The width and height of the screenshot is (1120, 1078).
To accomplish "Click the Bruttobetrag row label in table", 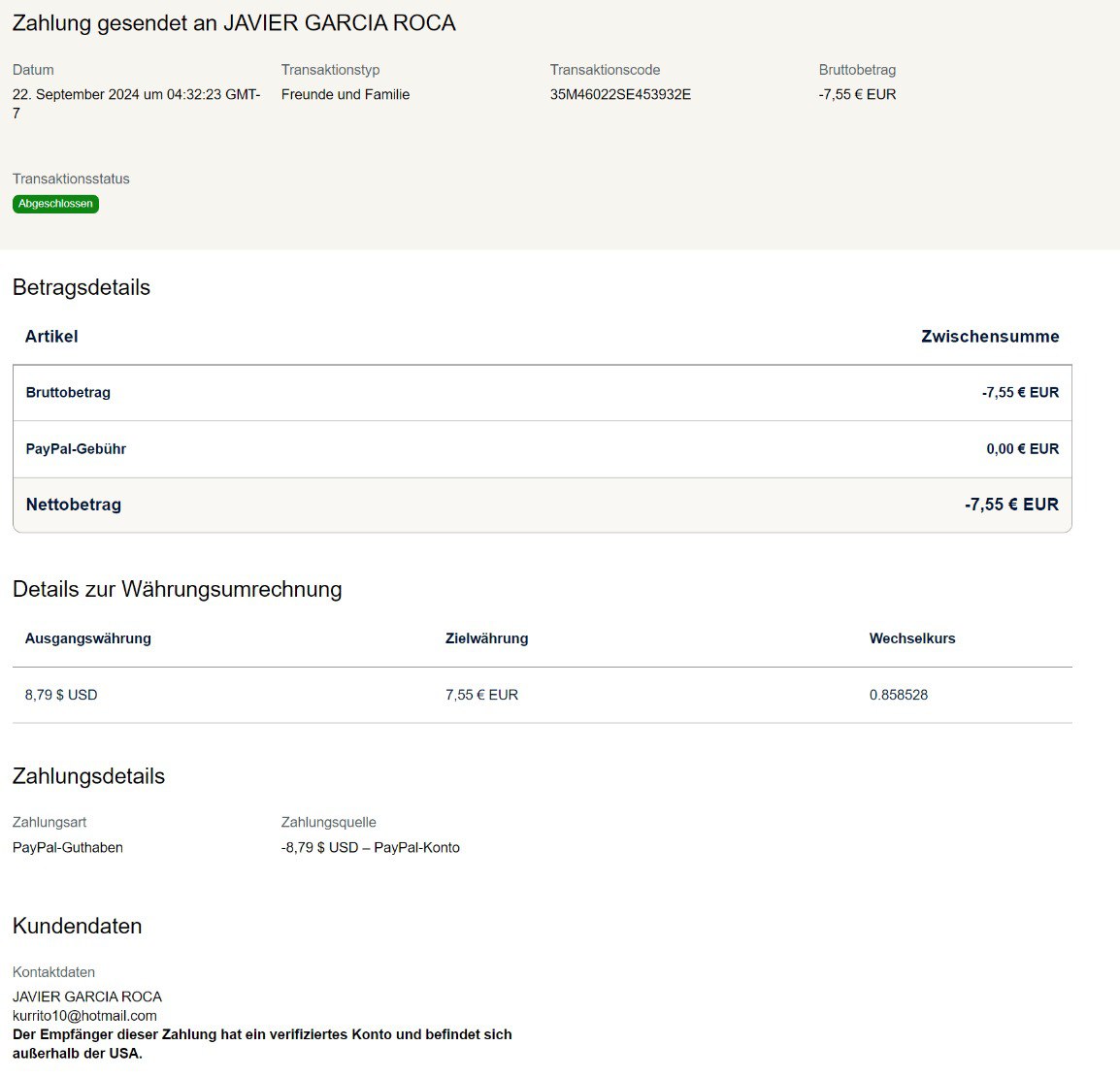I will 68,393.
